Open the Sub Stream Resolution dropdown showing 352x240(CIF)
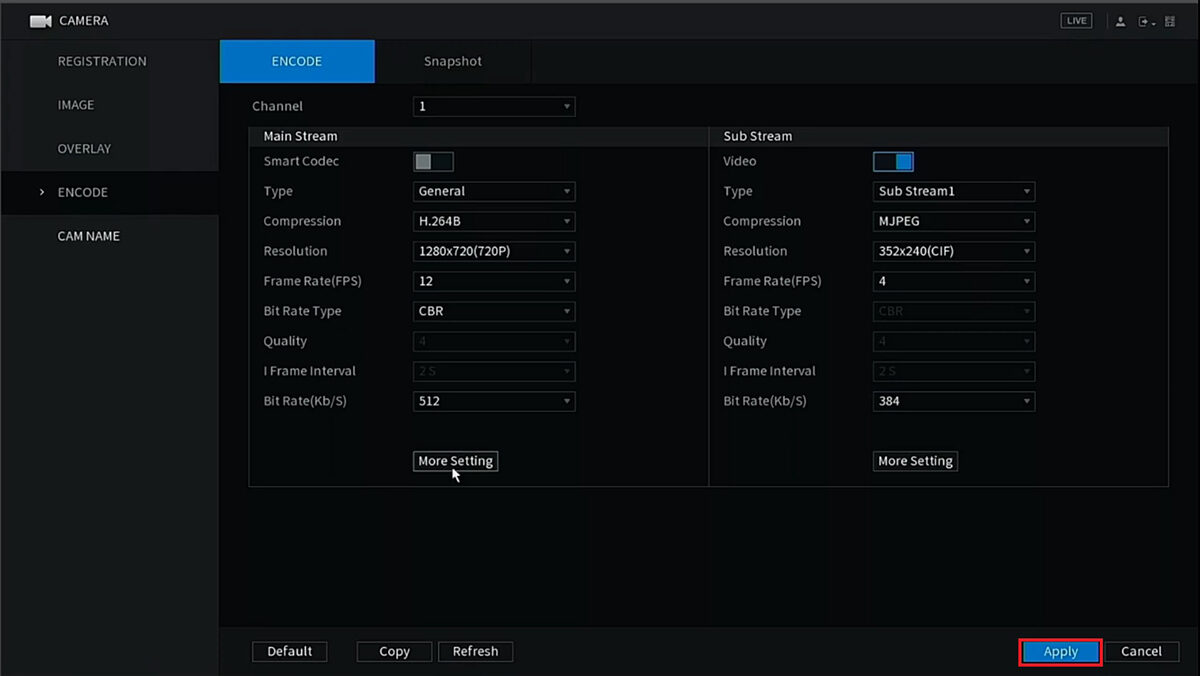This screenshot has width=1200, height=676. coord(953,251)
